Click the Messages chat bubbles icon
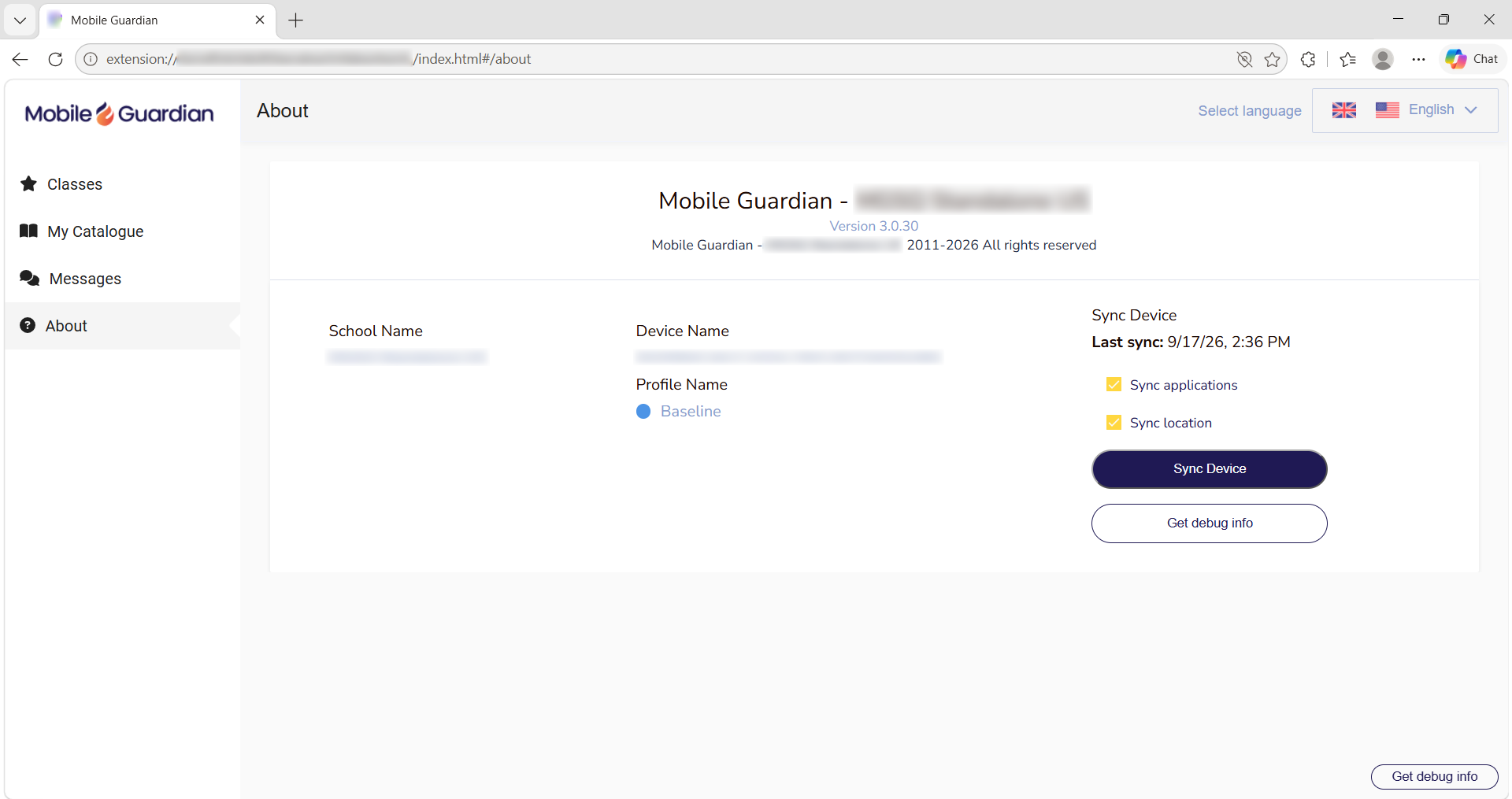 (30, 278)
